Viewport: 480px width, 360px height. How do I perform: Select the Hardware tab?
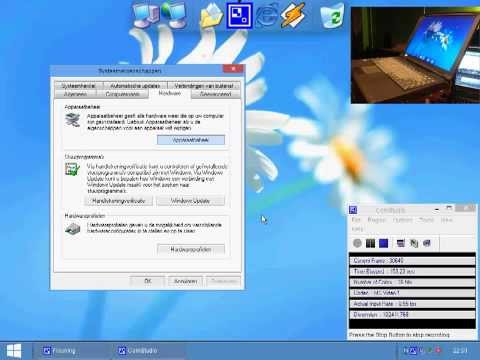(170, 93)
